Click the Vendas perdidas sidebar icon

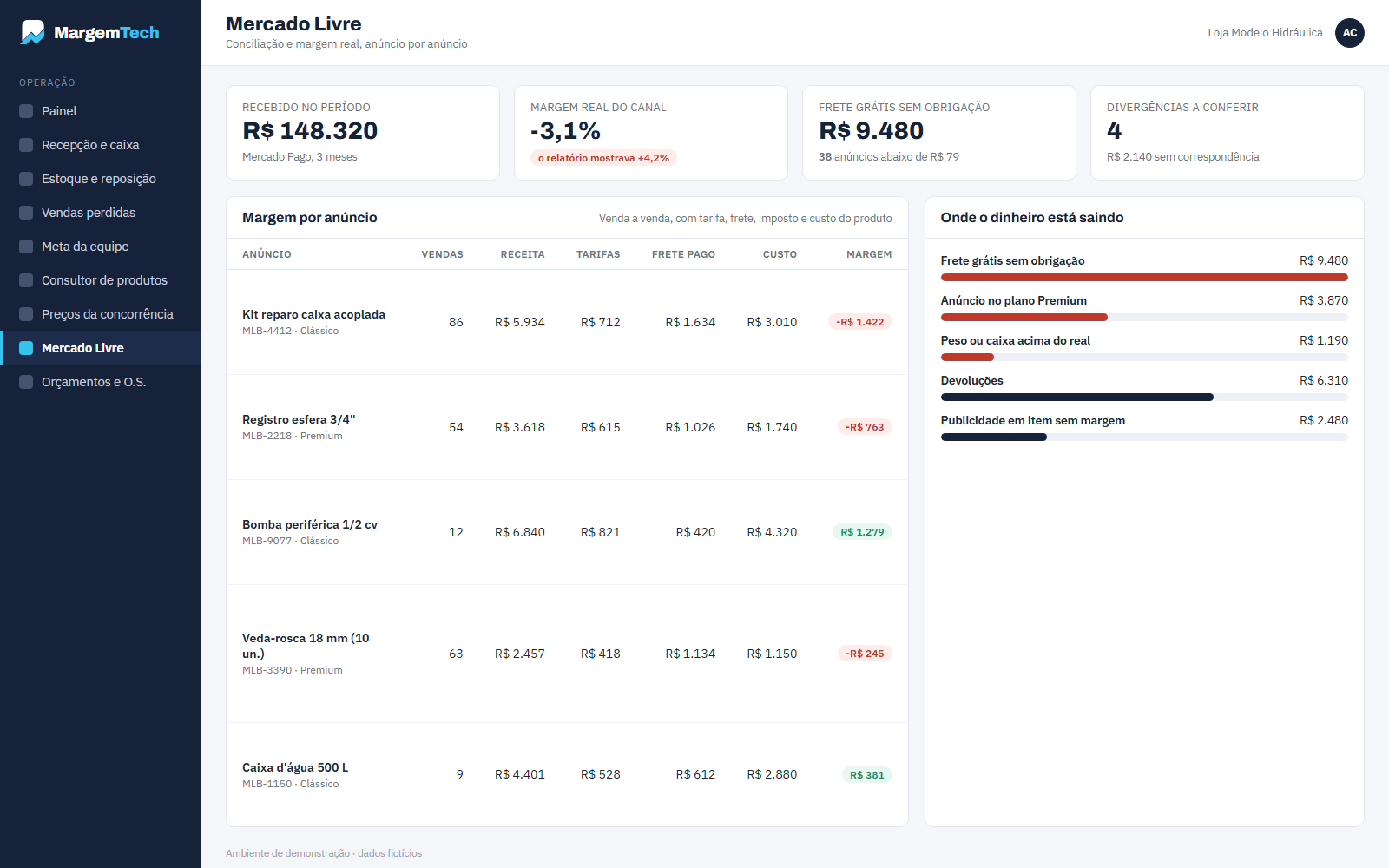point(26,213)
